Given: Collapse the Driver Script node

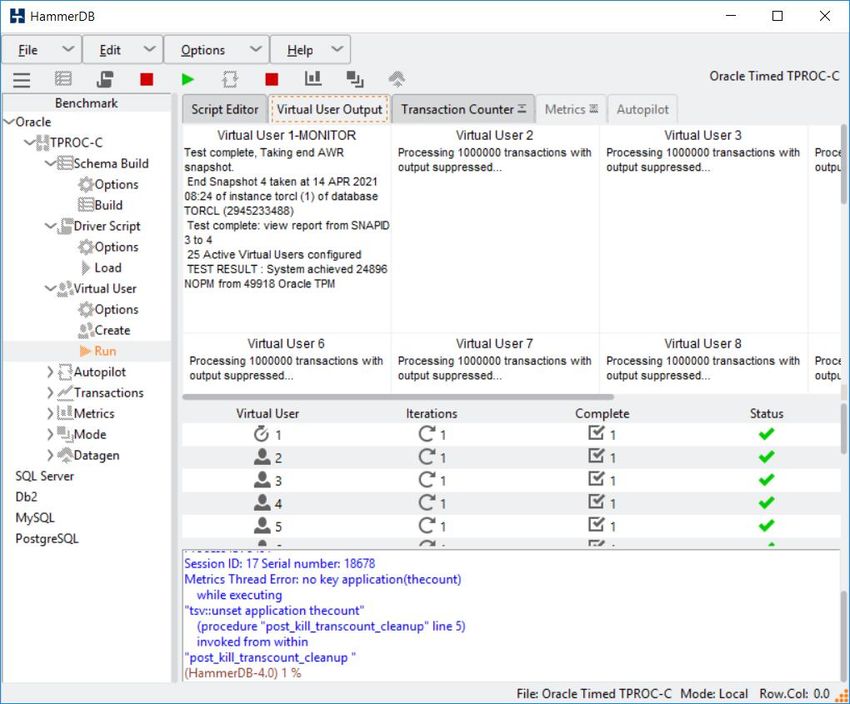Looking at the screenshot, I should (x=50, y=226).
